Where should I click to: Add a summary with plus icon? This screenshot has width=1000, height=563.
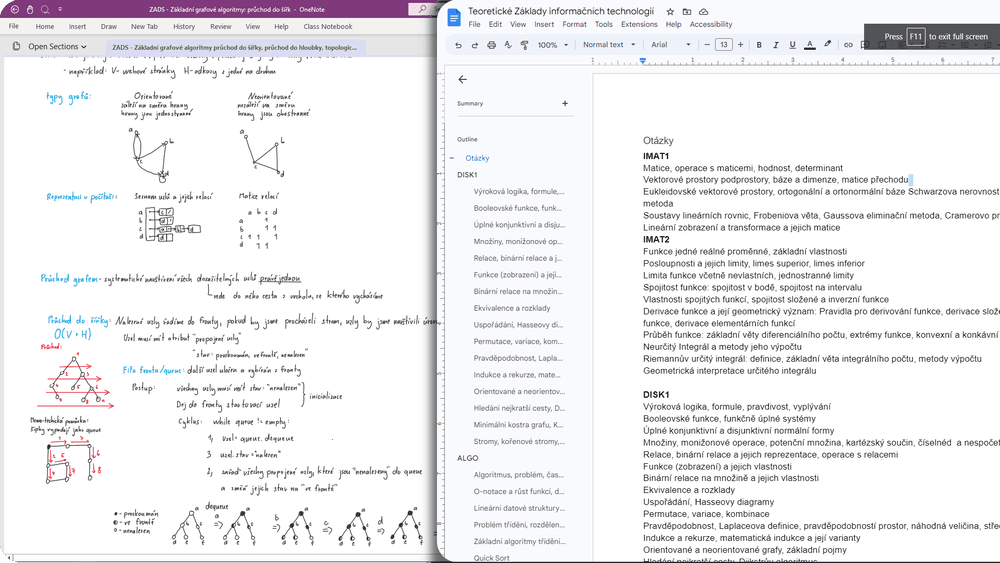pyautogui.click(x=565, y=103)
